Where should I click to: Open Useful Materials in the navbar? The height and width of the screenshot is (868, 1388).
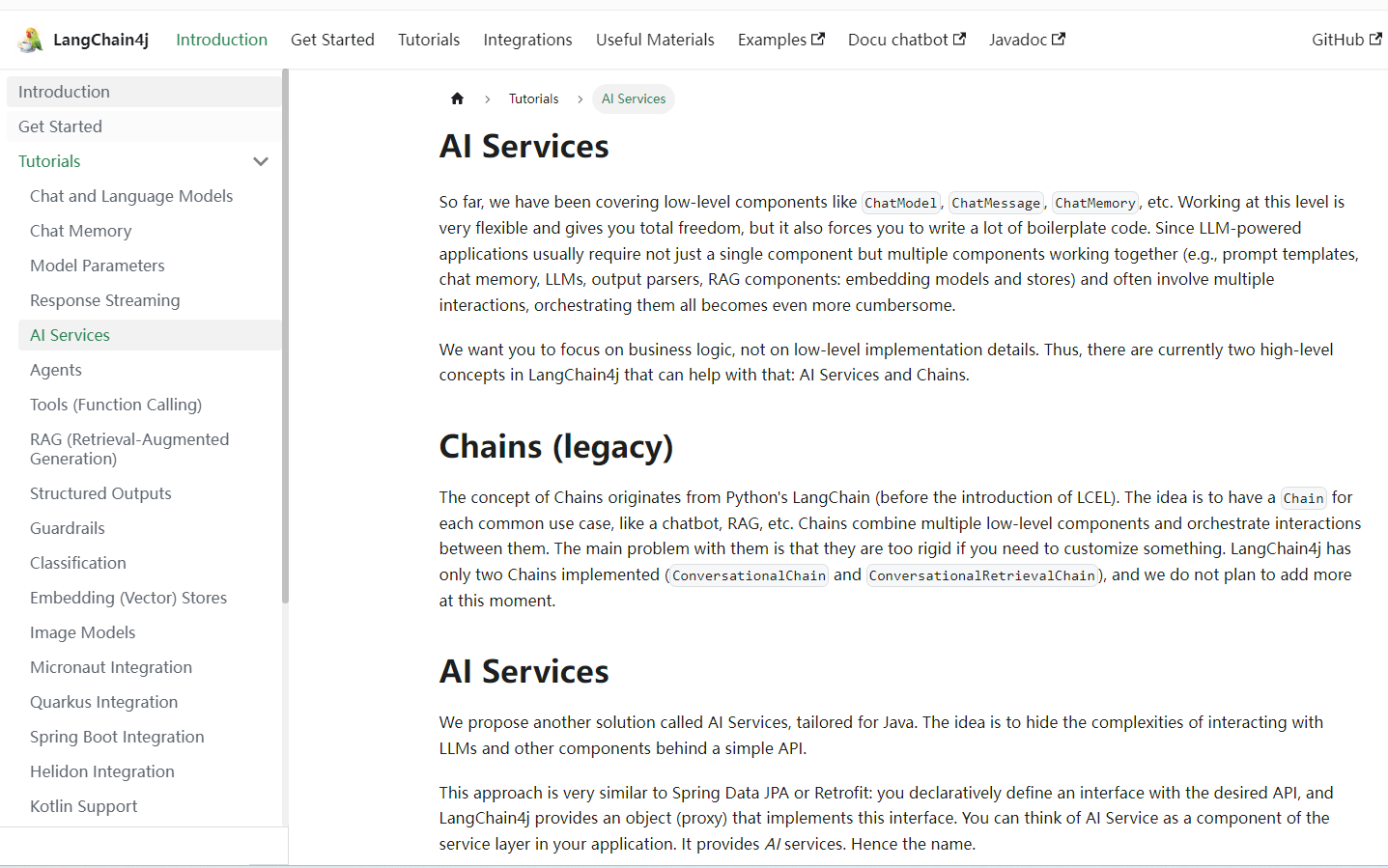tap(655, 40)
